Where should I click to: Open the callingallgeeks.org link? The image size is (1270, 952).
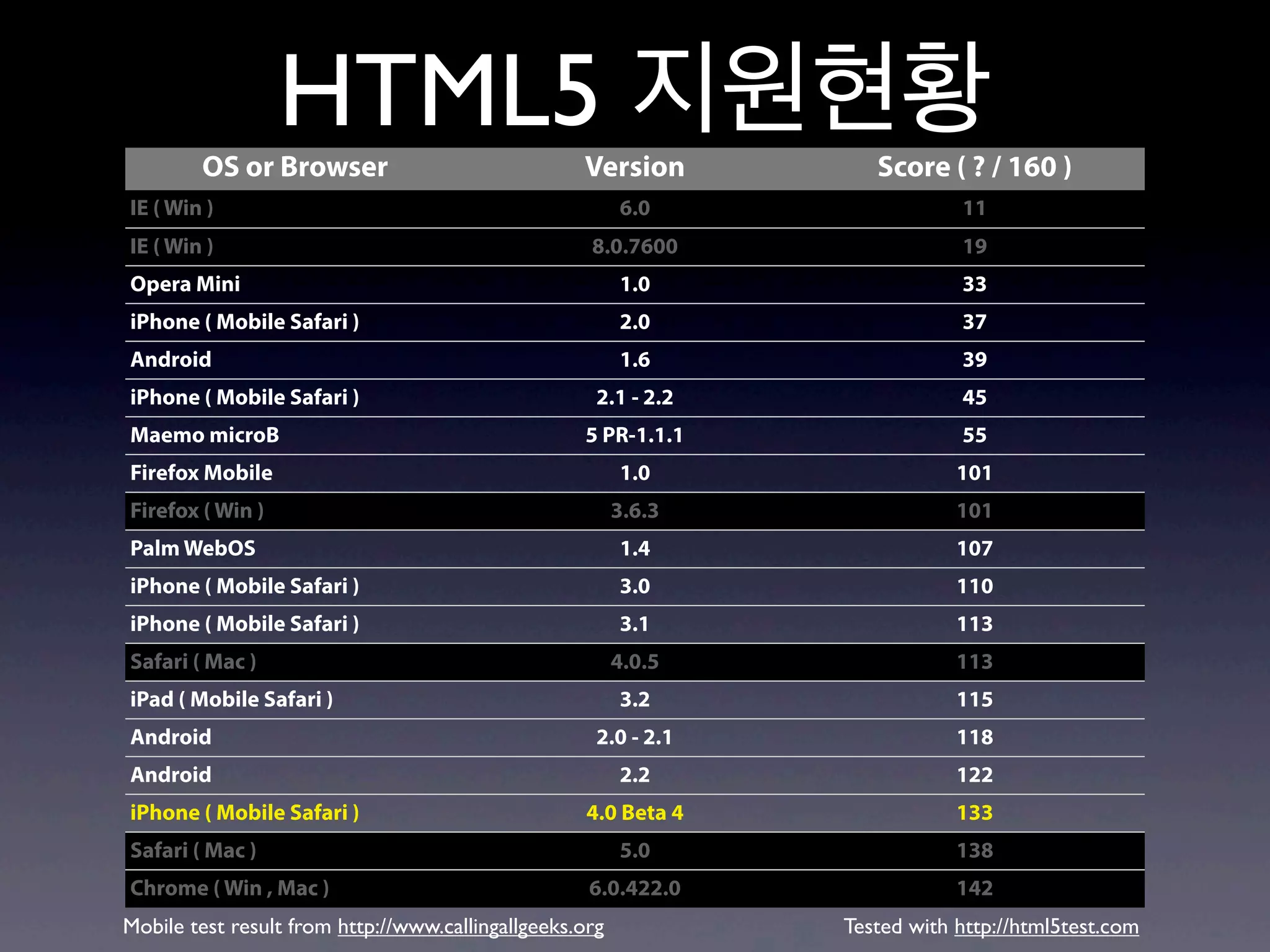471,927
